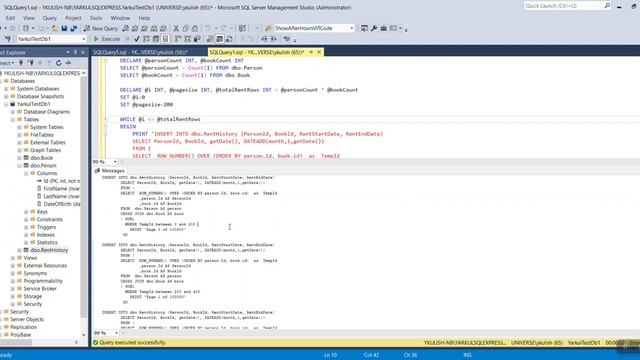
Task: Open the Messages pane zoom 99 % dropdown
Action: [116, 333]
